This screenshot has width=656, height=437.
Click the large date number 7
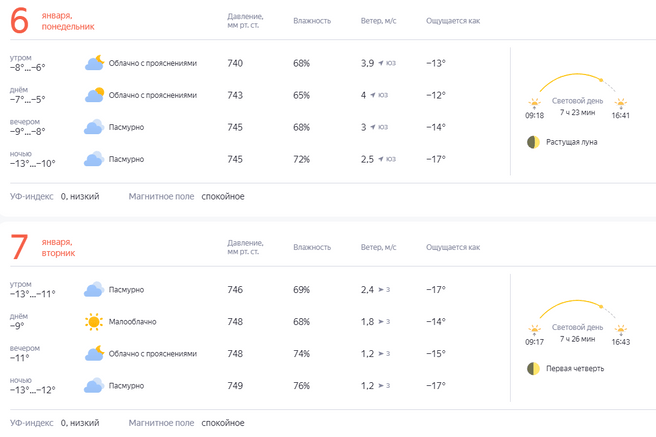point(18,246)
